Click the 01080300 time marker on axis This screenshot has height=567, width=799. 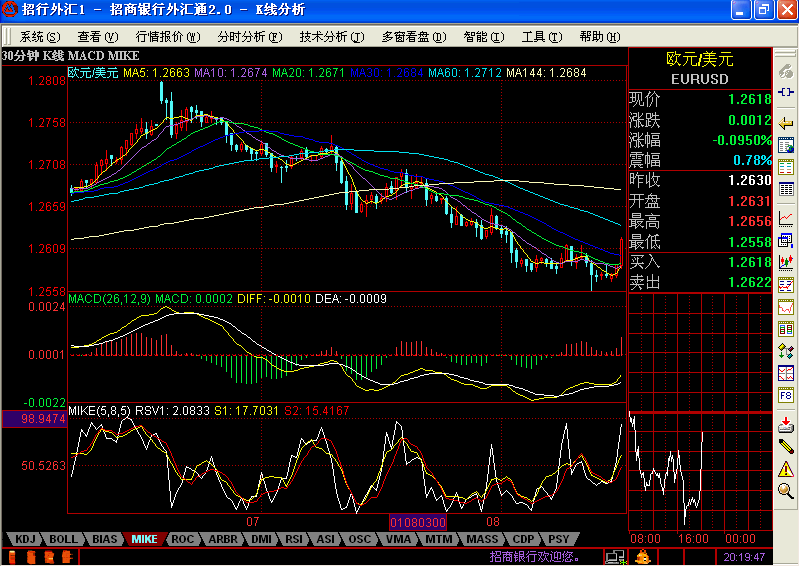point(418,522)
